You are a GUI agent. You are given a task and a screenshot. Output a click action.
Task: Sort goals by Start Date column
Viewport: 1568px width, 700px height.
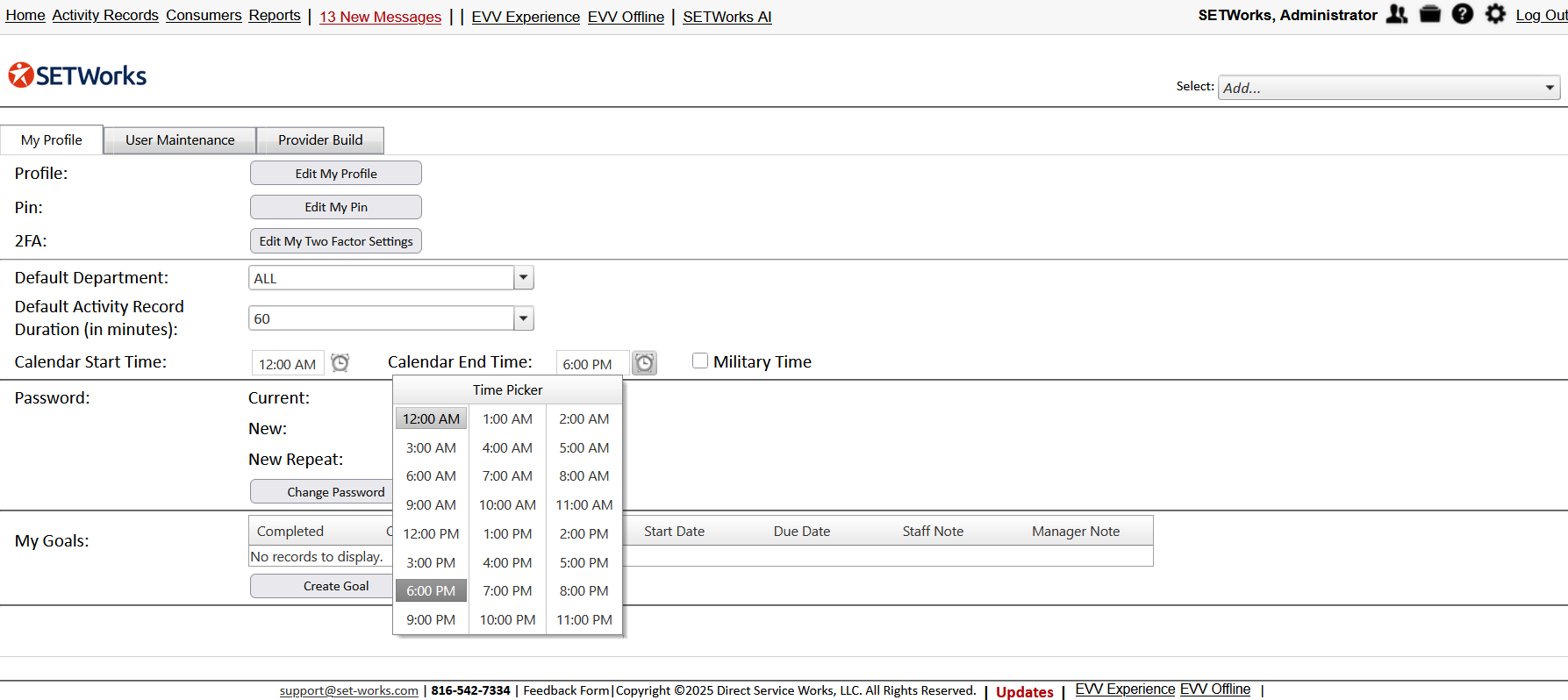point(674,531)
